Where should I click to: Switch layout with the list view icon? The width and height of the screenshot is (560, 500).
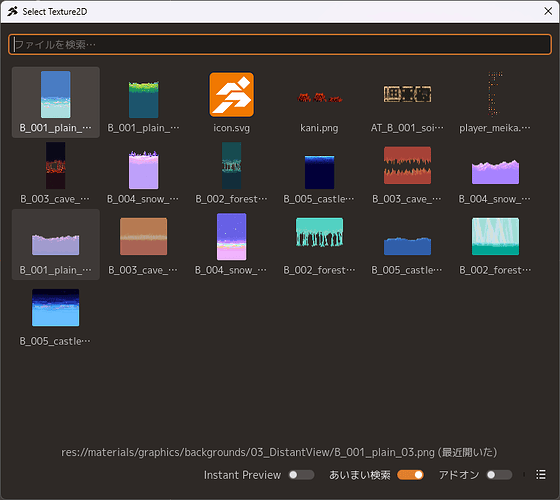tap(540, 475)
